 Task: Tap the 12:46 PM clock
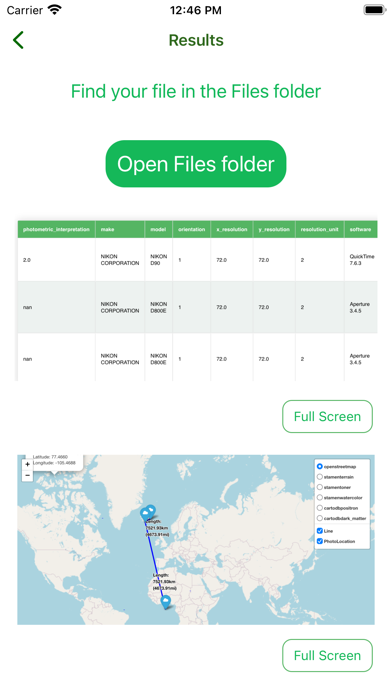point(196,10)
